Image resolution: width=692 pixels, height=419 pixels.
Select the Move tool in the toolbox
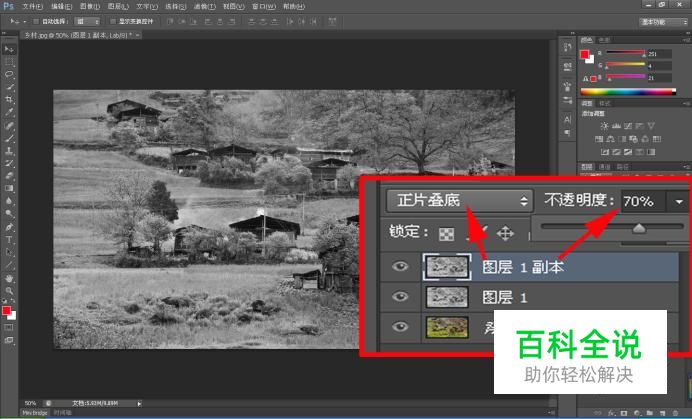9,48
